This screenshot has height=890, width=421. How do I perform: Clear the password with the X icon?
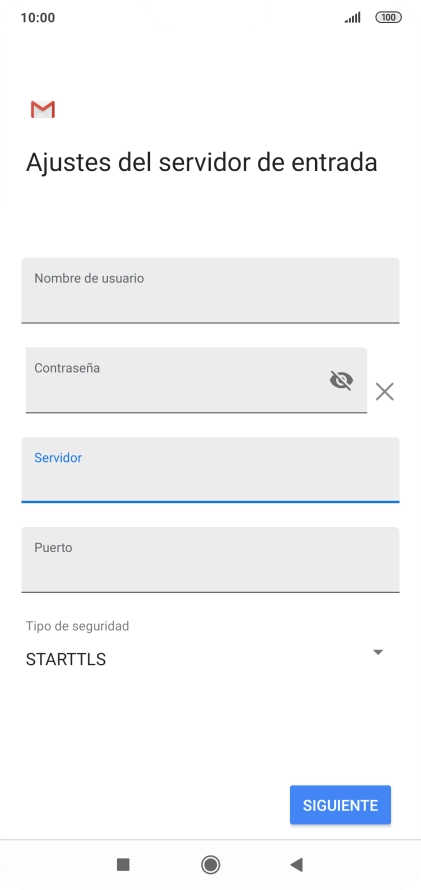pos(385,392)
